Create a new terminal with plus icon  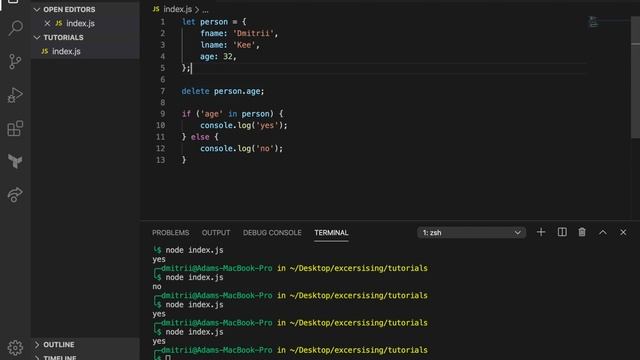(x=541, y=232)
